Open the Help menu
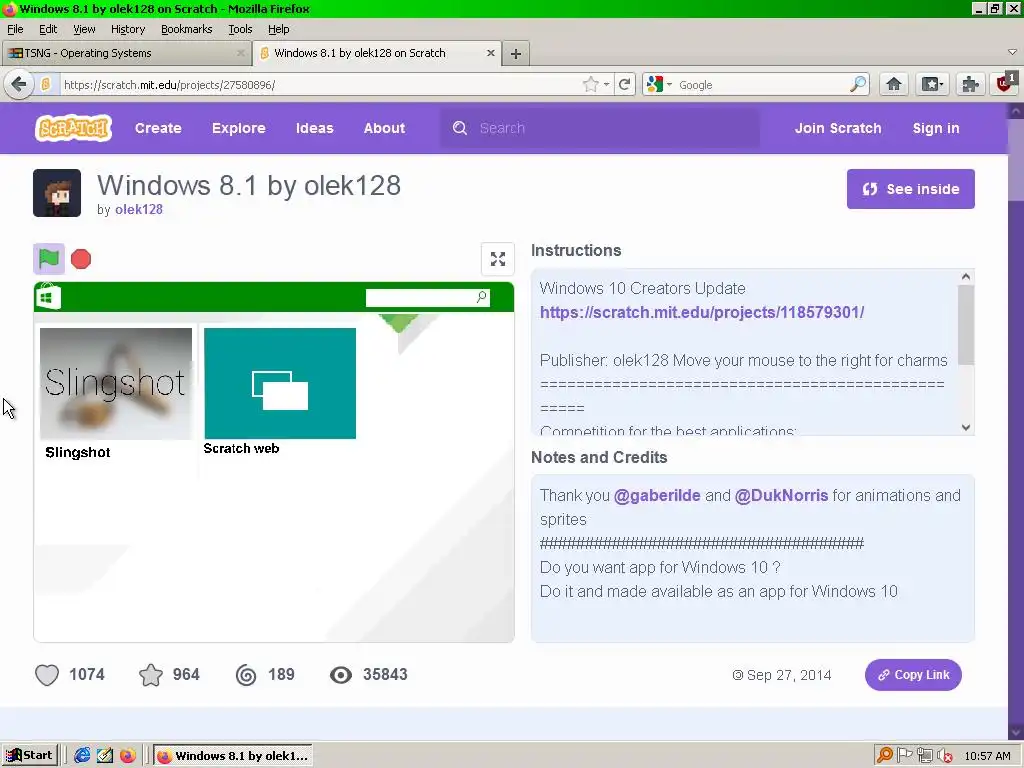The image size is (1024, 768). click(278, 29)
